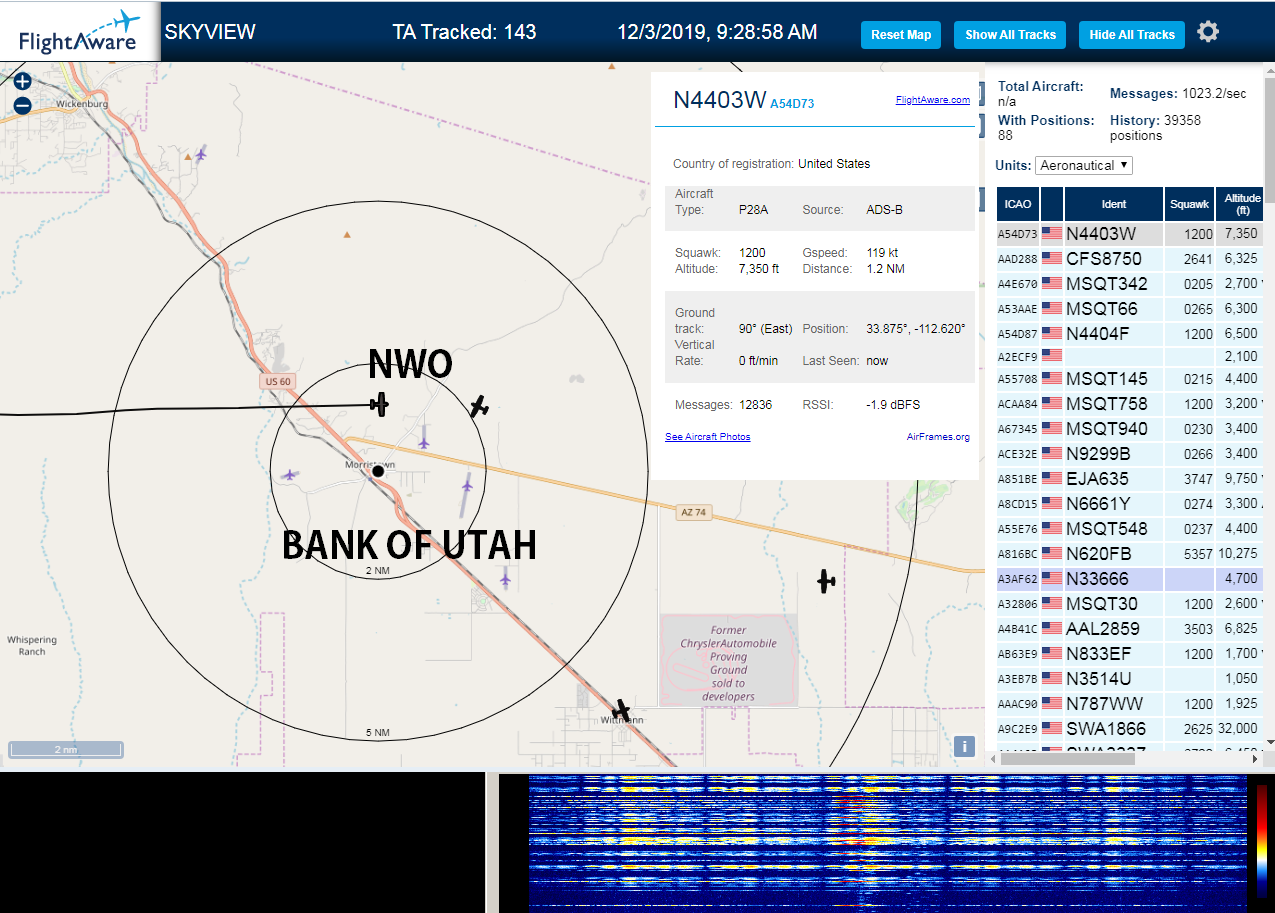Select the N833EF aircraft row
The image size is (1275, 913).
coord(1130,654)
